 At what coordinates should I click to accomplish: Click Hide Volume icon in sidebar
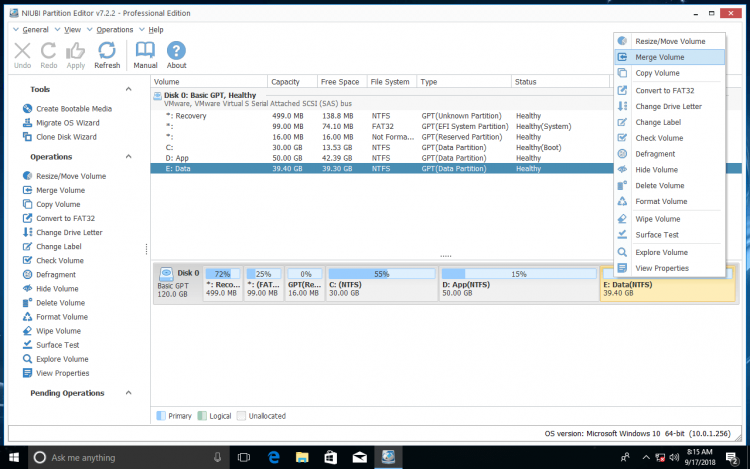click(27, 288)
